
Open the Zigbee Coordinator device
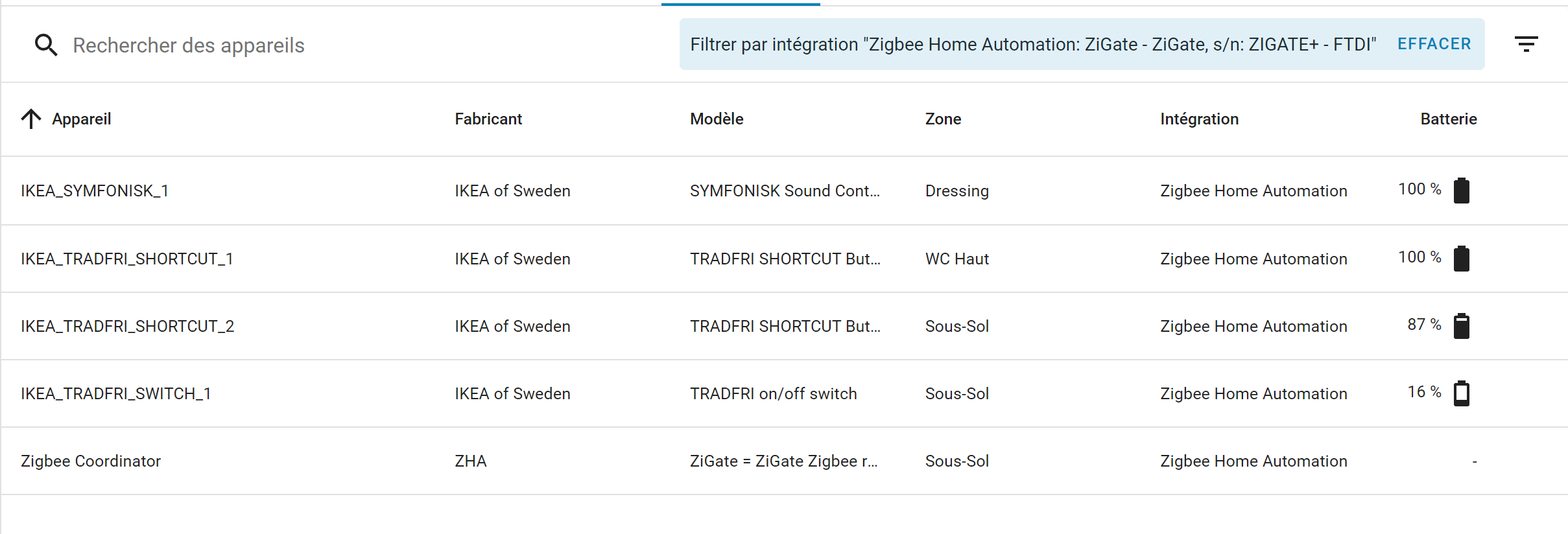click(91, 461)
